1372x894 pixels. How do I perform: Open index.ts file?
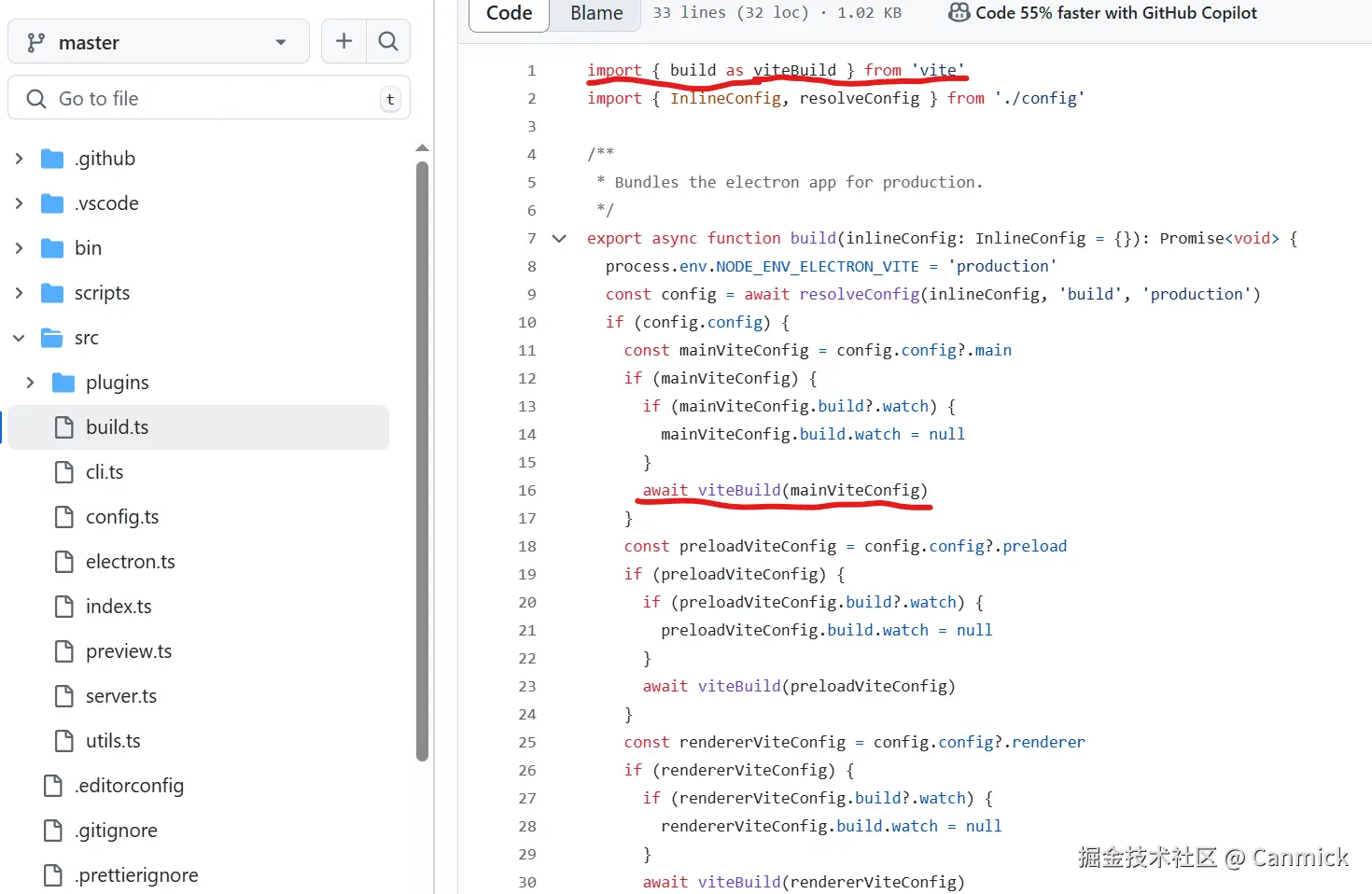119,607
